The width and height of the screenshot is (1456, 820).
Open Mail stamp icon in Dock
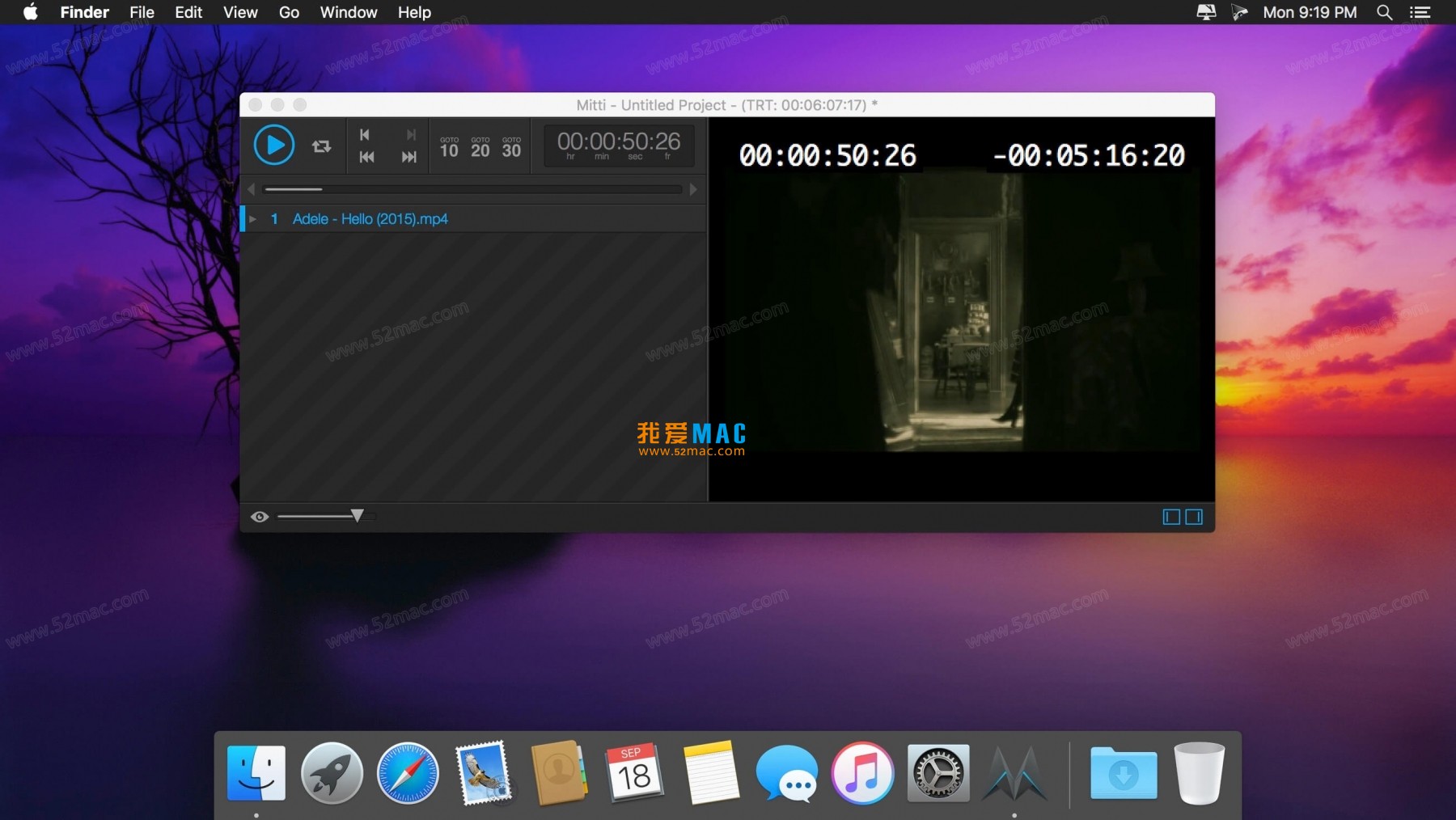[x=484, y=773]
